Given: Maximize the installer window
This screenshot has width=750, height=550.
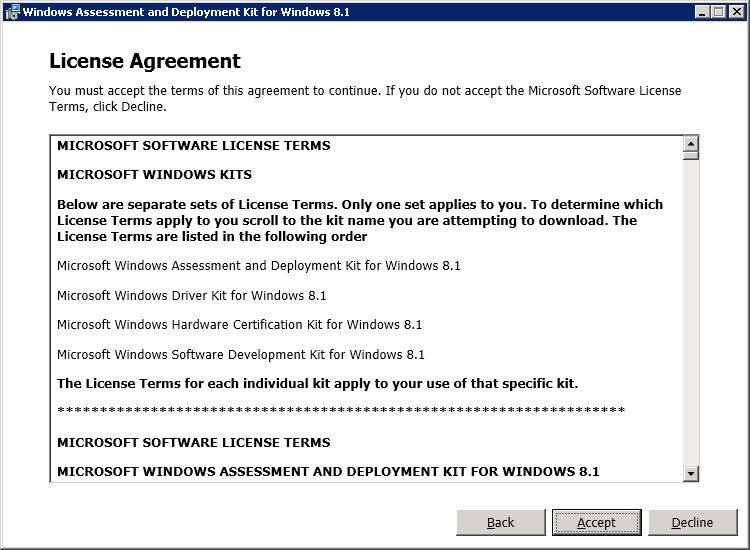Looking at the screenshot, I should (x=718, y=12).
